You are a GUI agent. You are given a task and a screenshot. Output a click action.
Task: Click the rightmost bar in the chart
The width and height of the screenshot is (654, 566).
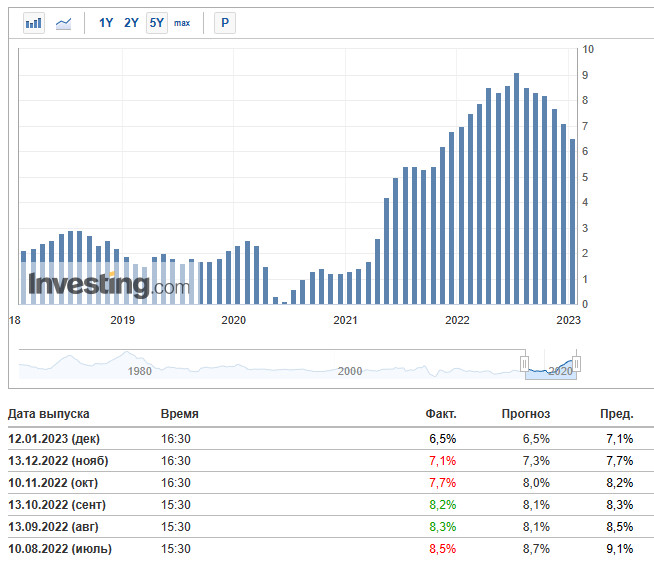572,222
